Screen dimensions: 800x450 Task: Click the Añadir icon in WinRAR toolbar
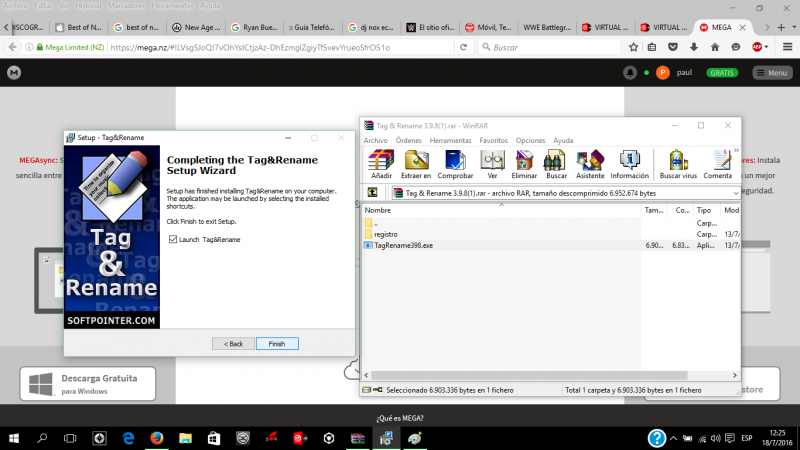click(x=381, y=164)
